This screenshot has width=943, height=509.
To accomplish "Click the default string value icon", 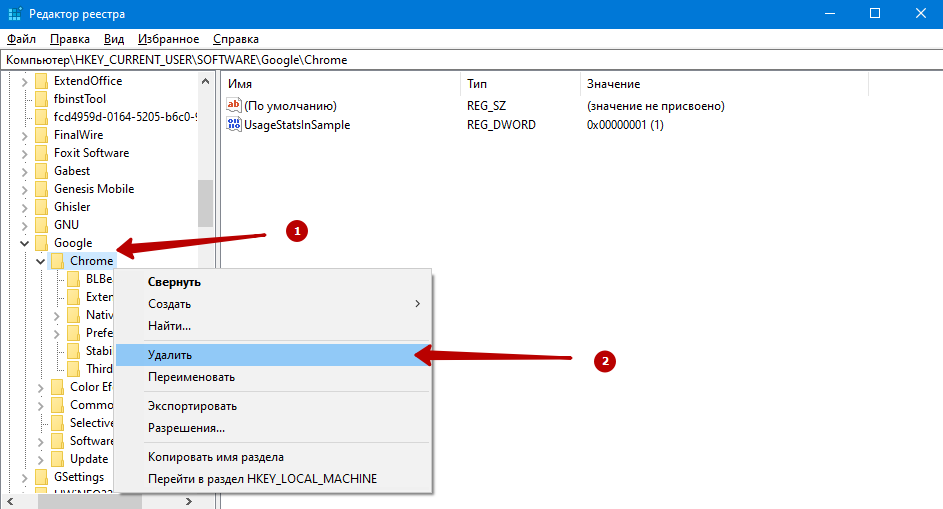I will [234, 106].
